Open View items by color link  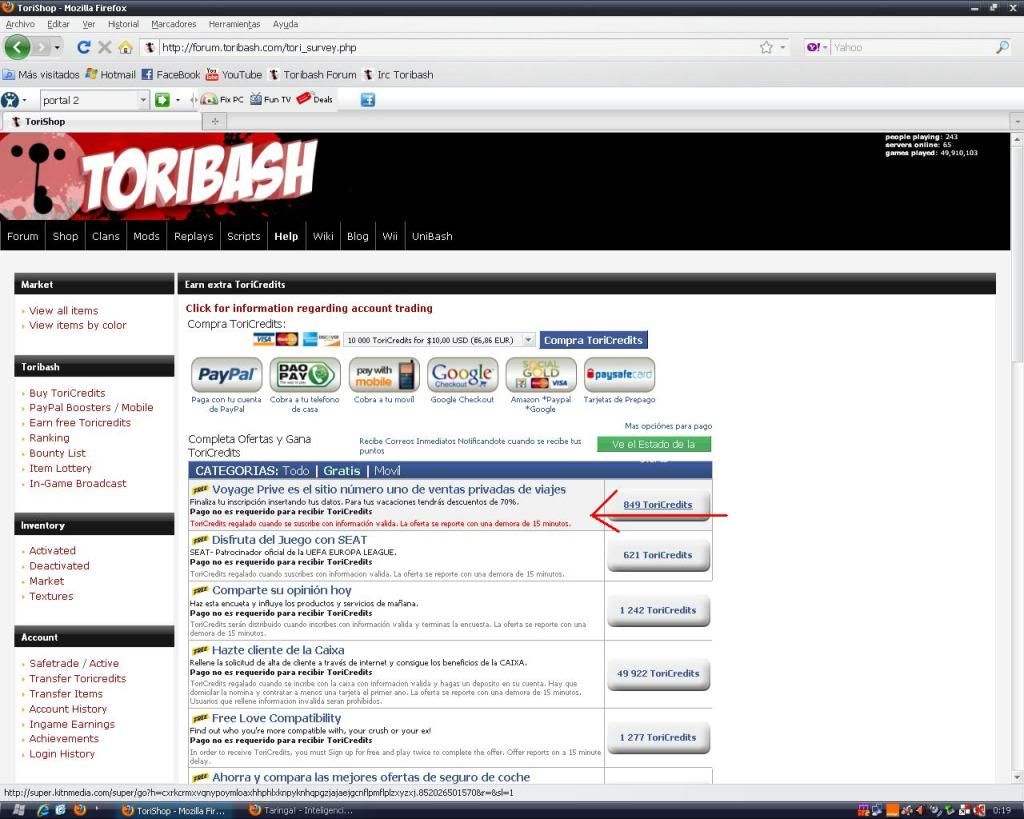(78, 325)
